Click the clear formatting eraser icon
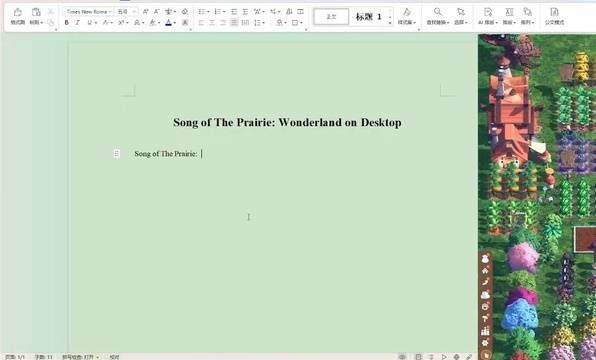 point(185,12)
